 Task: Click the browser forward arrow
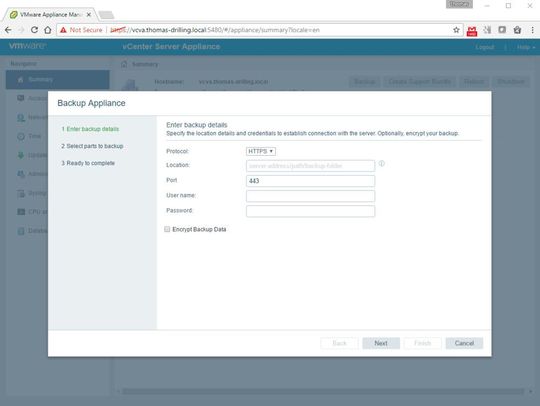[x=21, y=30]
